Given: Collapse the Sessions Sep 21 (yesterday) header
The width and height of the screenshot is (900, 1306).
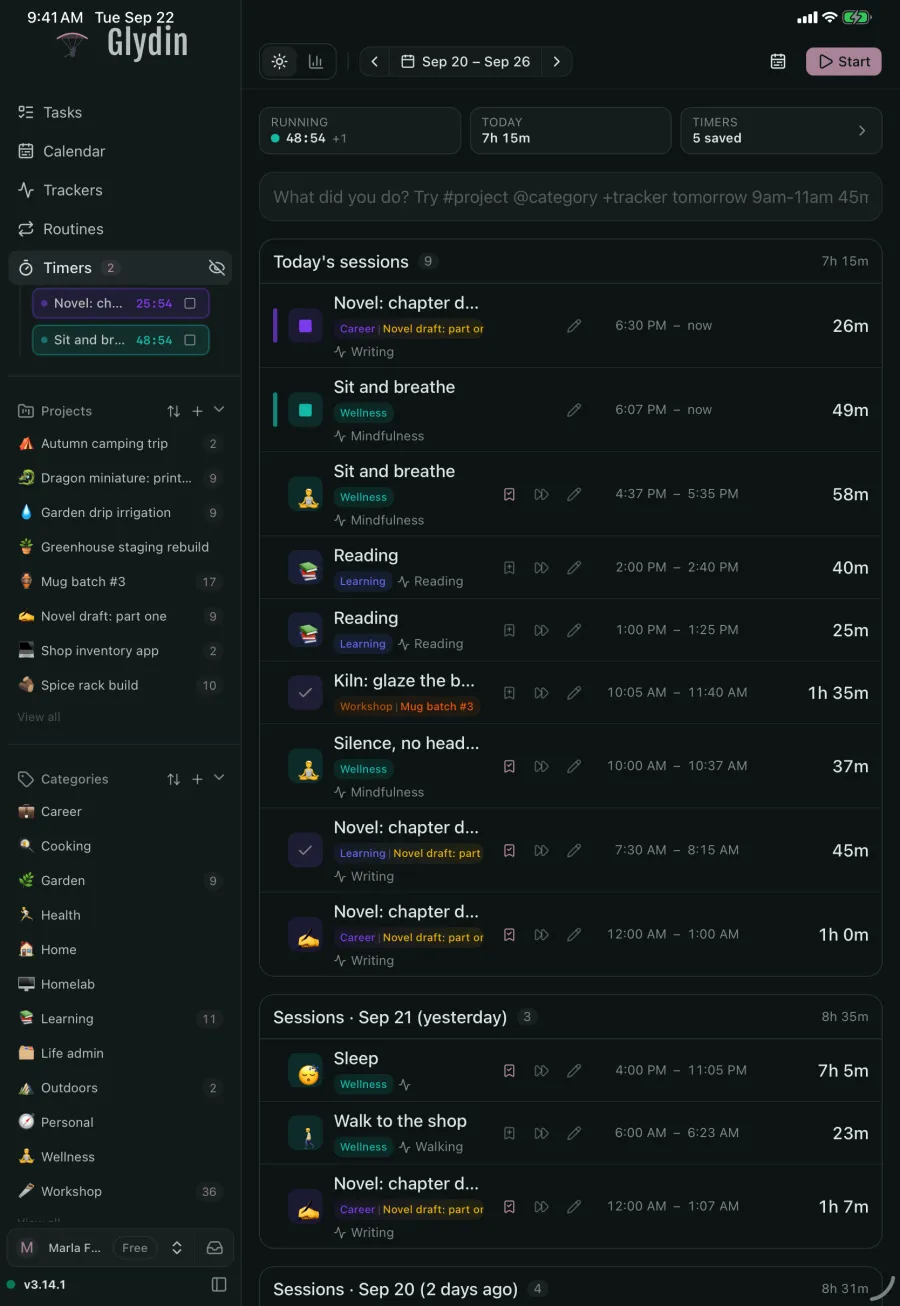Looking at the screenshot, I should click(x=570, y=1017).
